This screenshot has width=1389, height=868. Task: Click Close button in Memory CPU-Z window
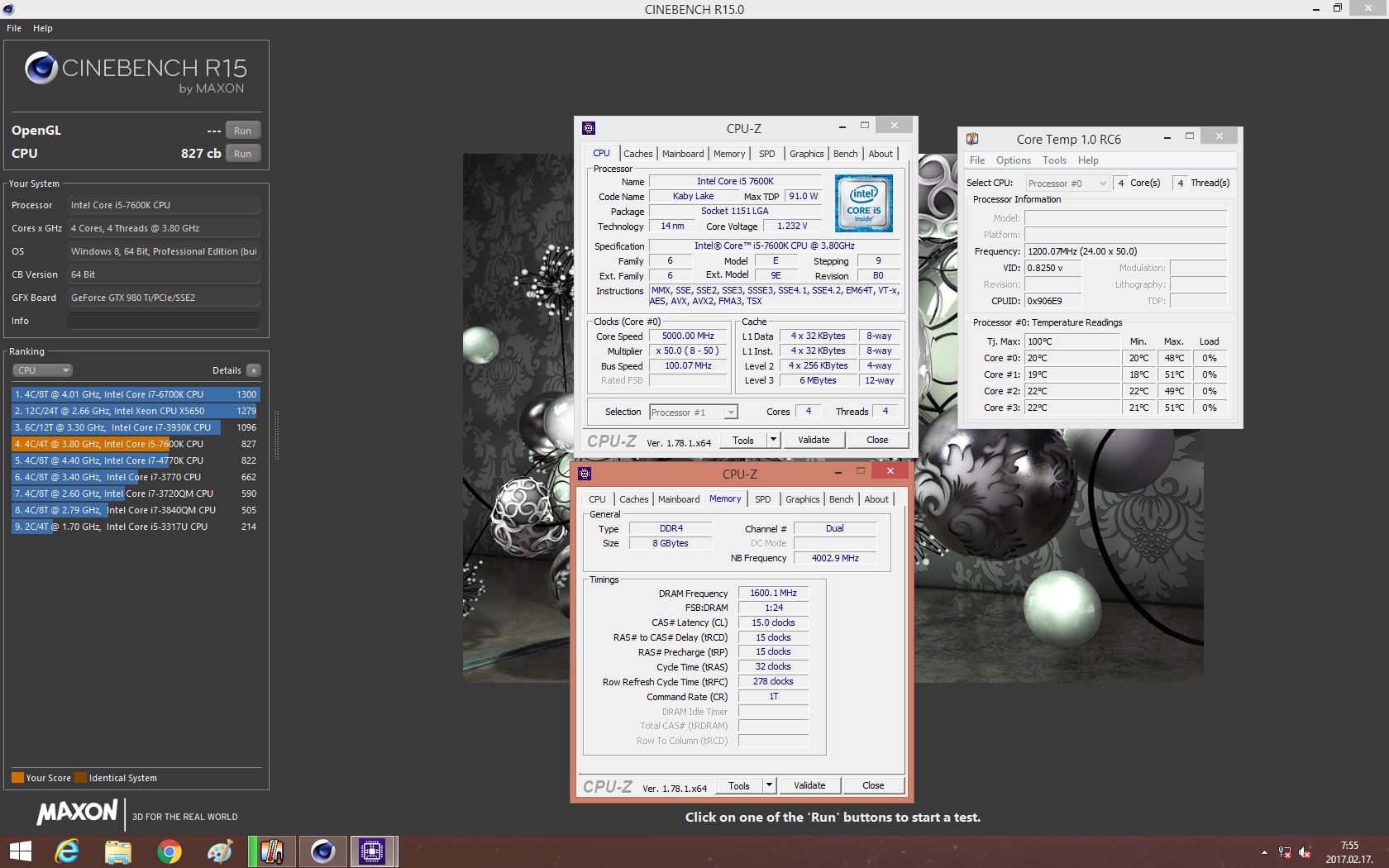(873, 785)
